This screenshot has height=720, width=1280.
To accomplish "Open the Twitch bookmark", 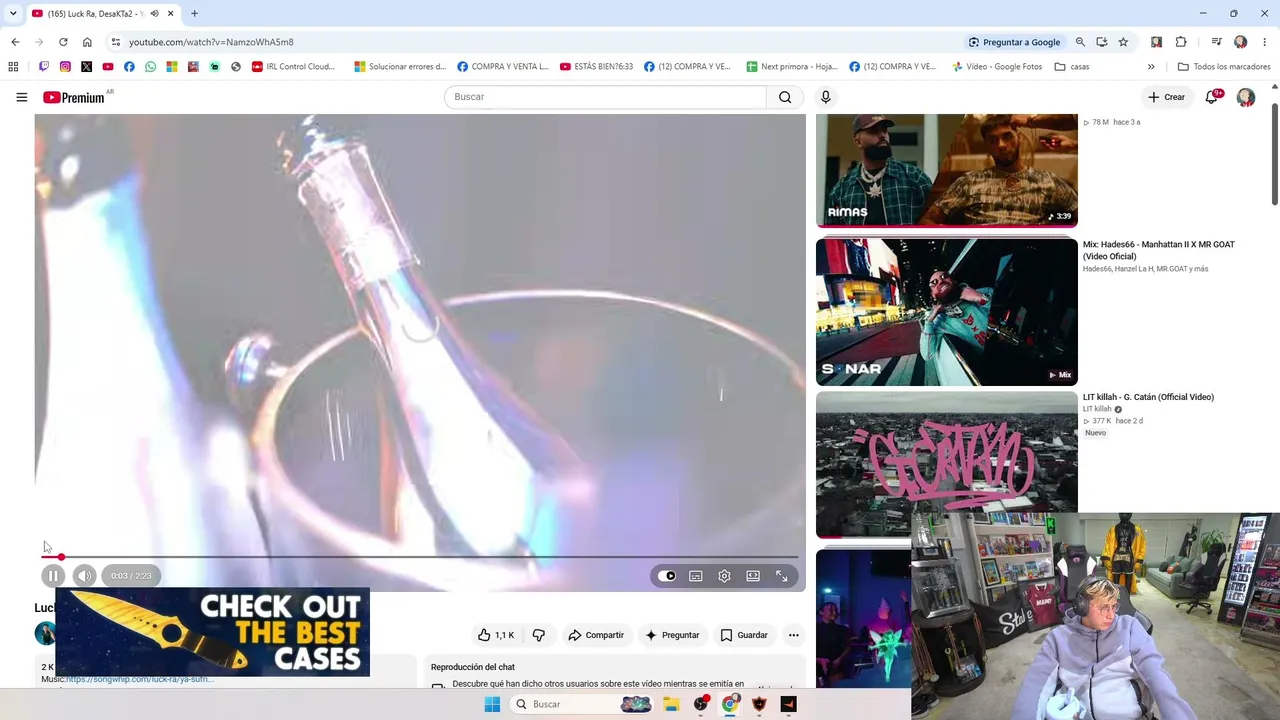I will [x=44, y=67].
